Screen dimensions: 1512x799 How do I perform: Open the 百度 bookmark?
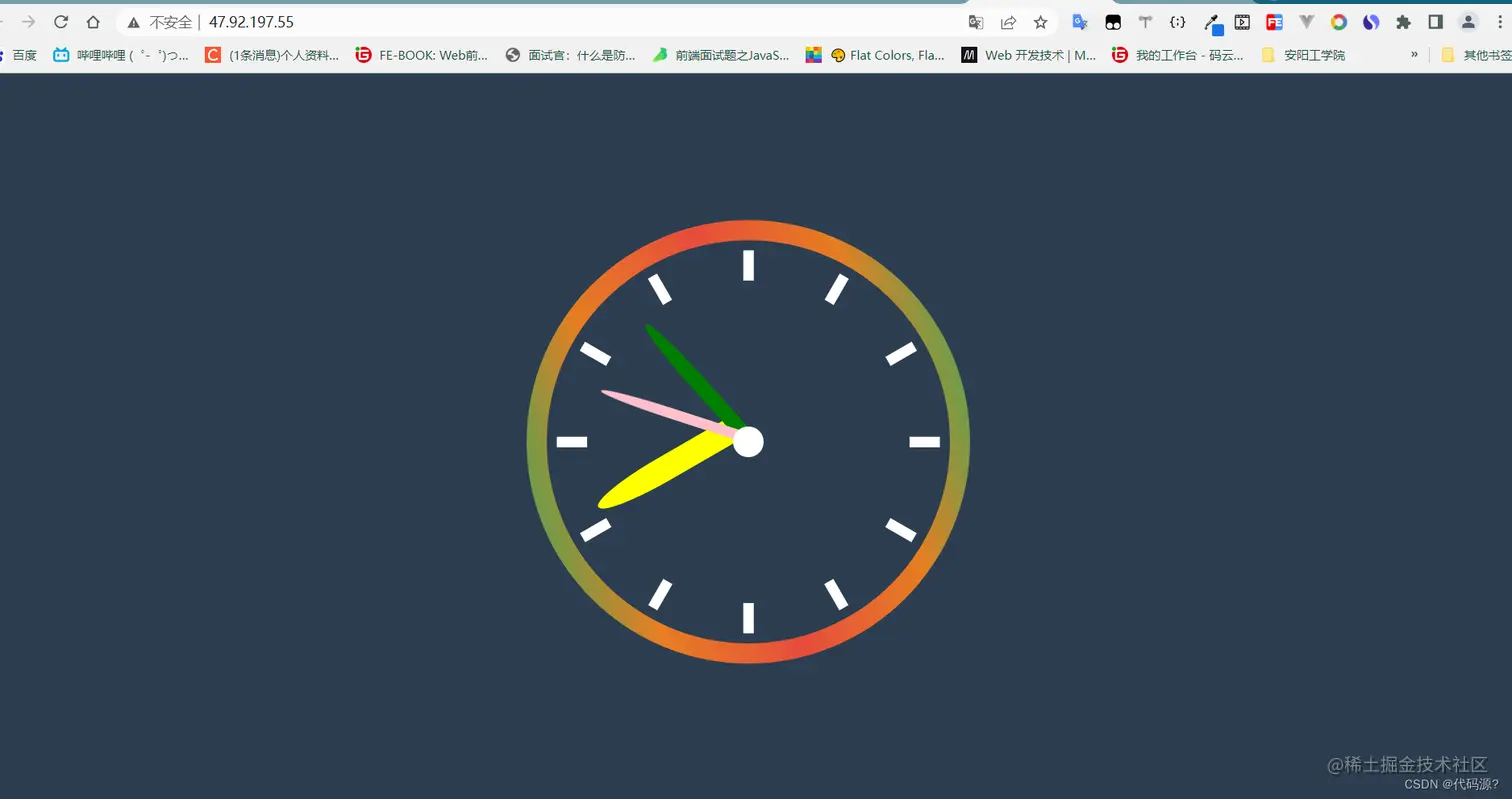click(x=18, y=55)
